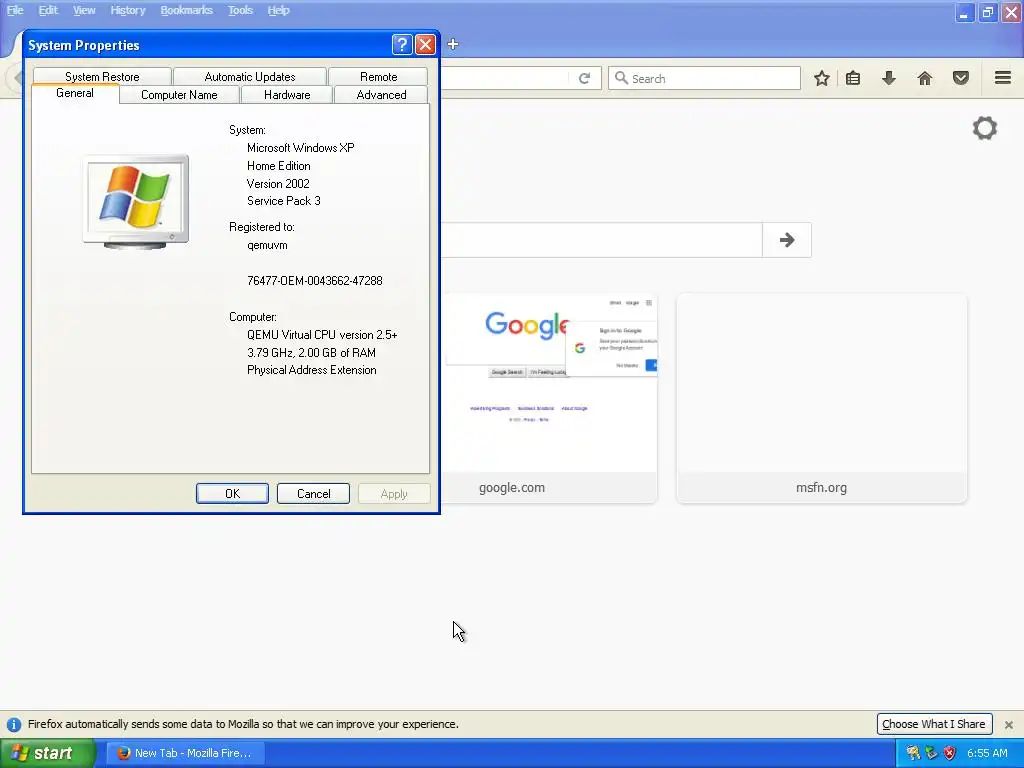Click the Safely Remove Hardware tray icon
This screenshot has width=1024, height=768.
click(931, 753)
